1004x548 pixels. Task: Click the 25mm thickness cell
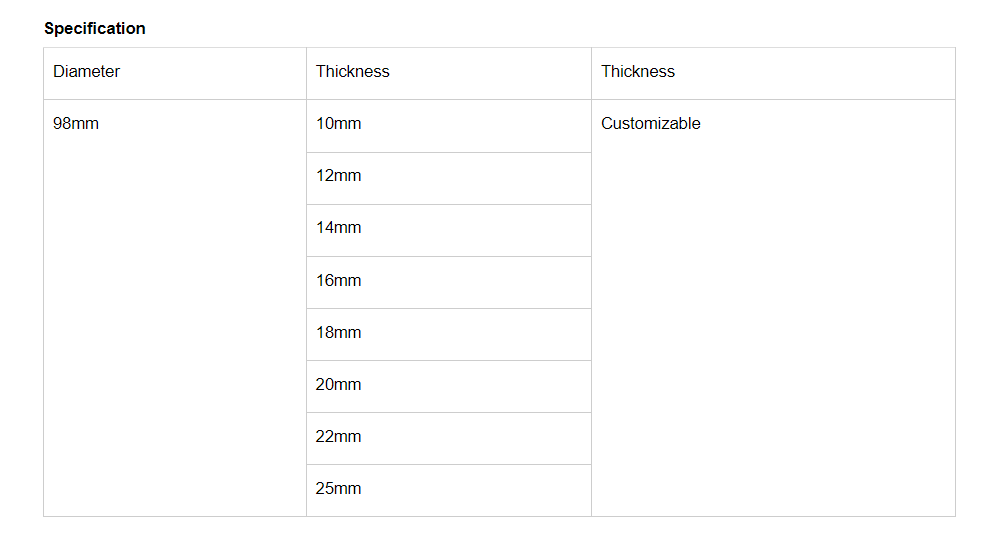[339, 489]
